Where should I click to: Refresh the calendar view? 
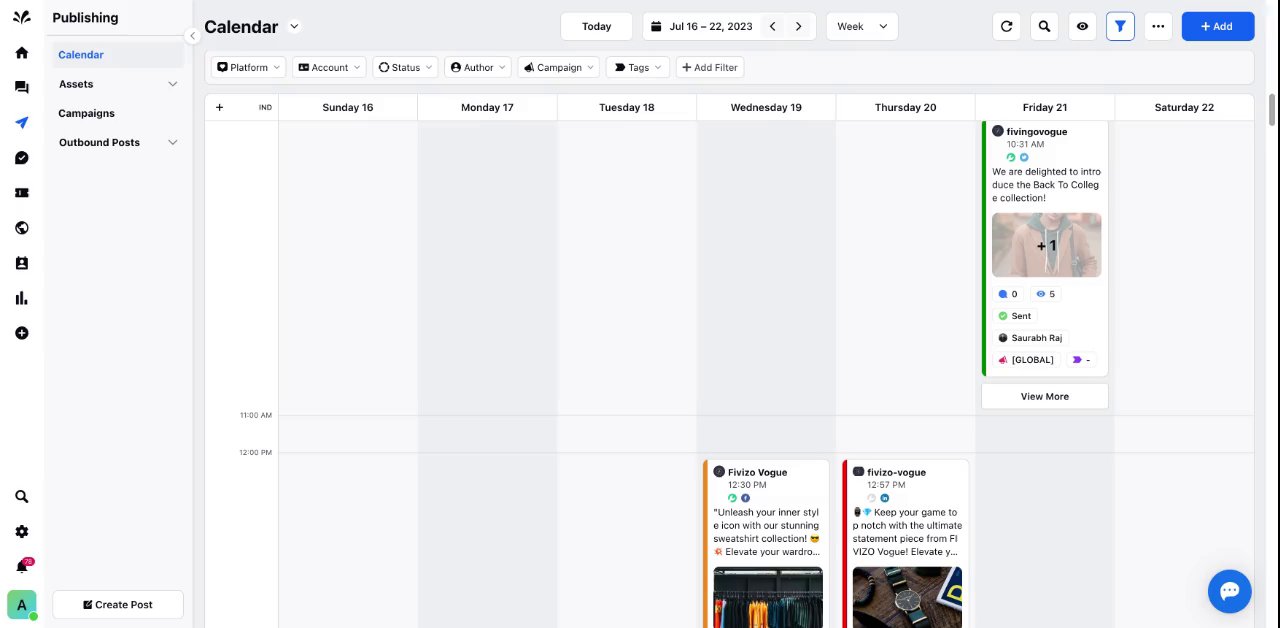1007,26
